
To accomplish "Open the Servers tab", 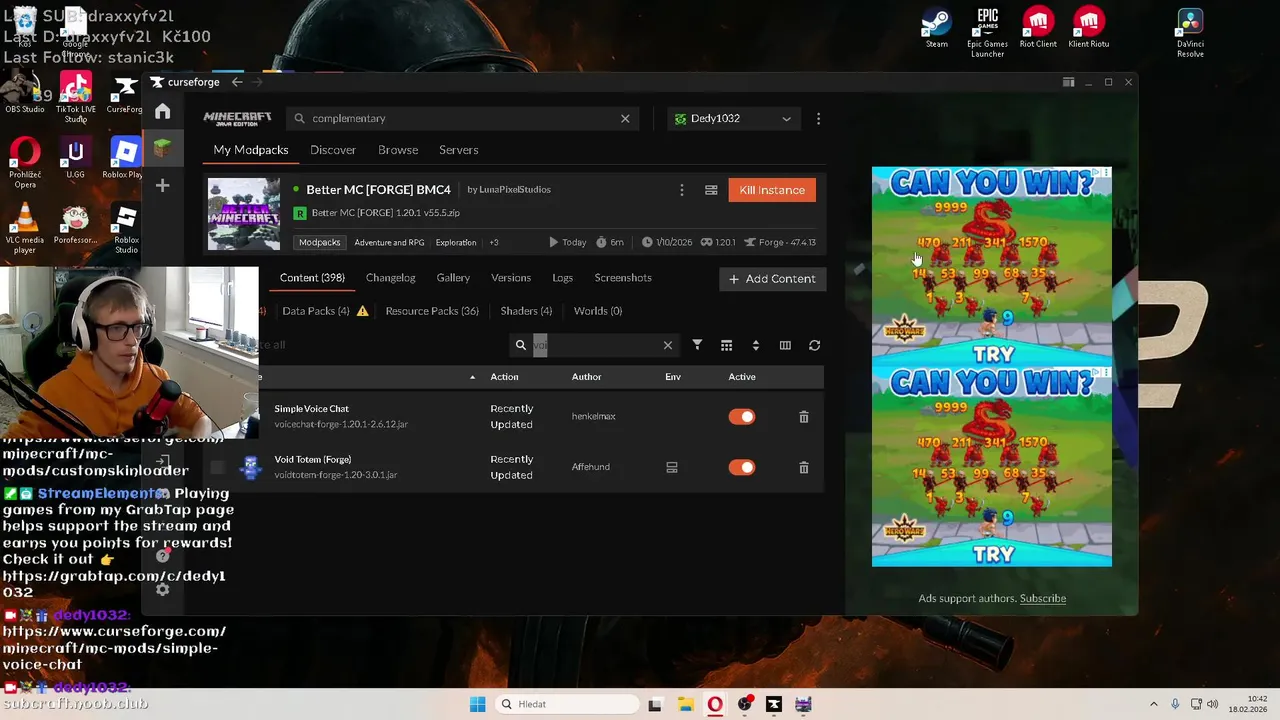I will [459, 150].
